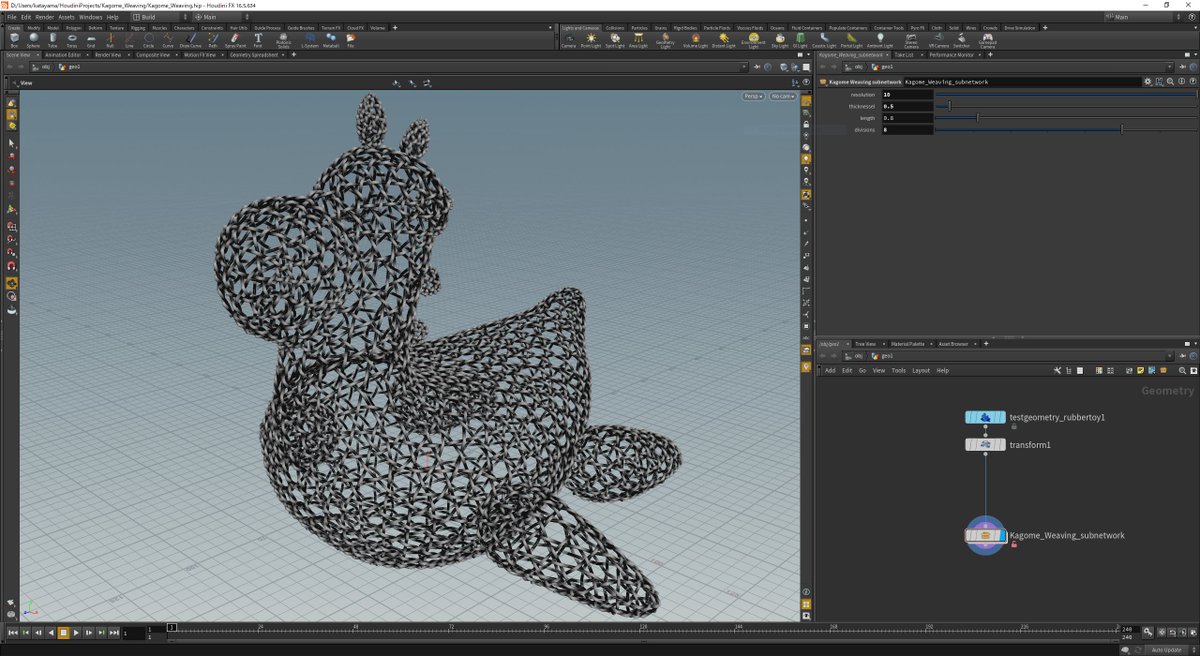
Task: Open the Persp viewport camera dropdown
Action: (754, 96)
